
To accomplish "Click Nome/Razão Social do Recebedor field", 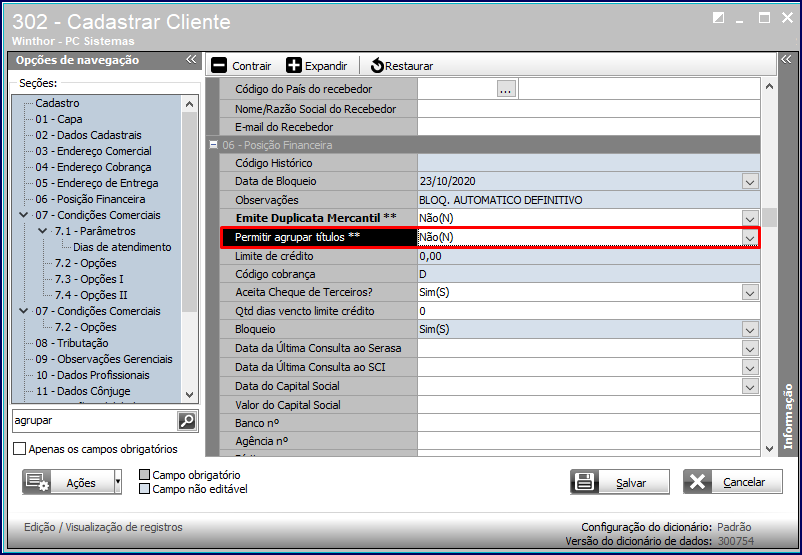I will pos(588,109).
